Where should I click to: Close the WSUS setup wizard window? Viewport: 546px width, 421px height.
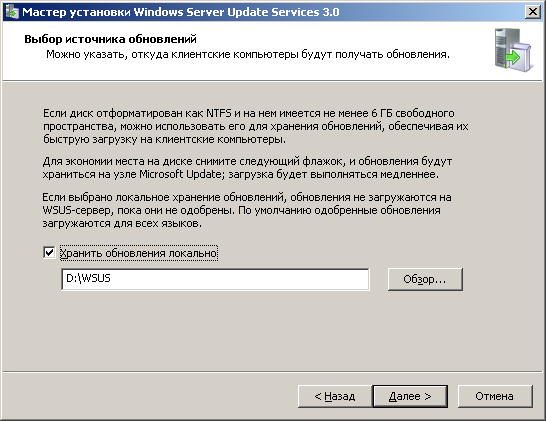point(533,12)
